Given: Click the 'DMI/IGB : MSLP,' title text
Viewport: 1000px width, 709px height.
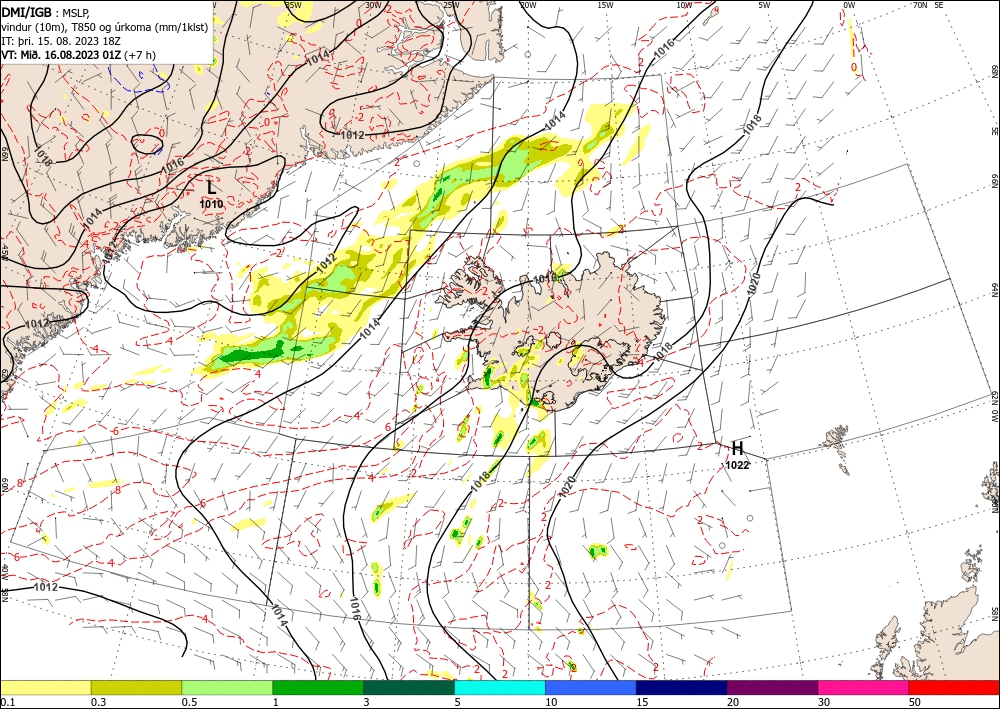Looking at the screenshot, I should pyautogui.click(x=45, y=12).
